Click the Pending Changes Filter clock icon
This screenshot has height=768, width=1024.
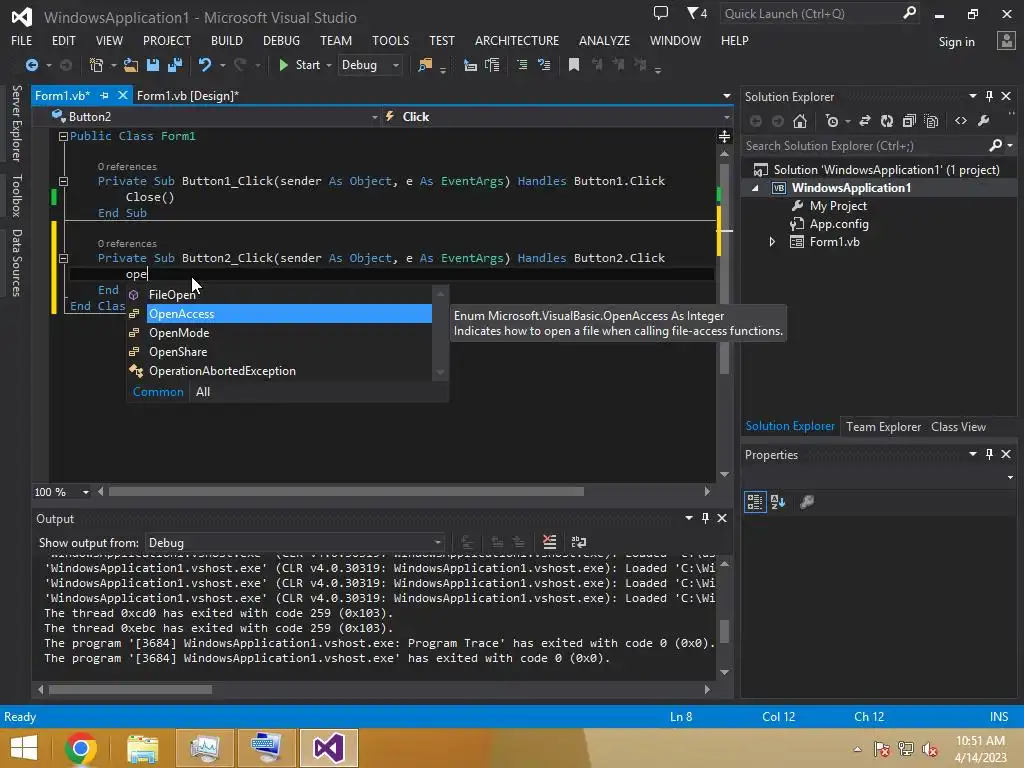pyautogui.click(x=832, y=121)
